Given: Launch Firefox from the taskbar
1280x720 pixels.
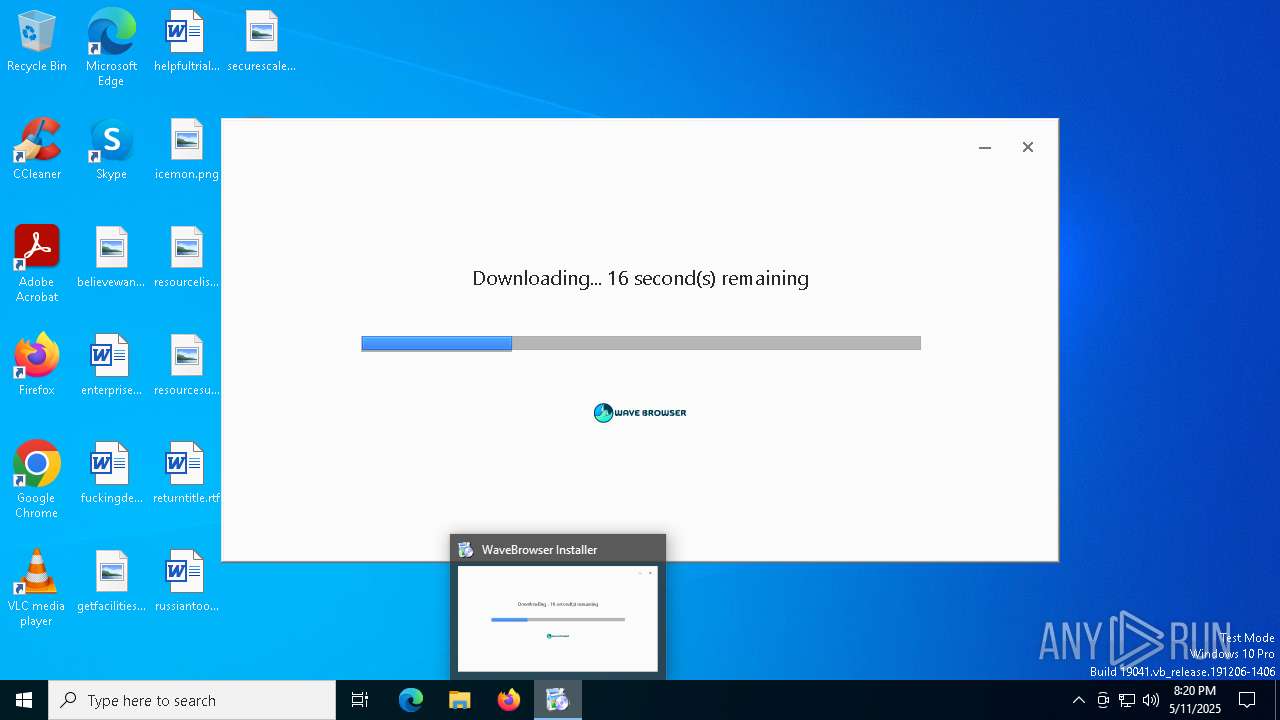Looking at the screenshot, I should pos(509,700).
